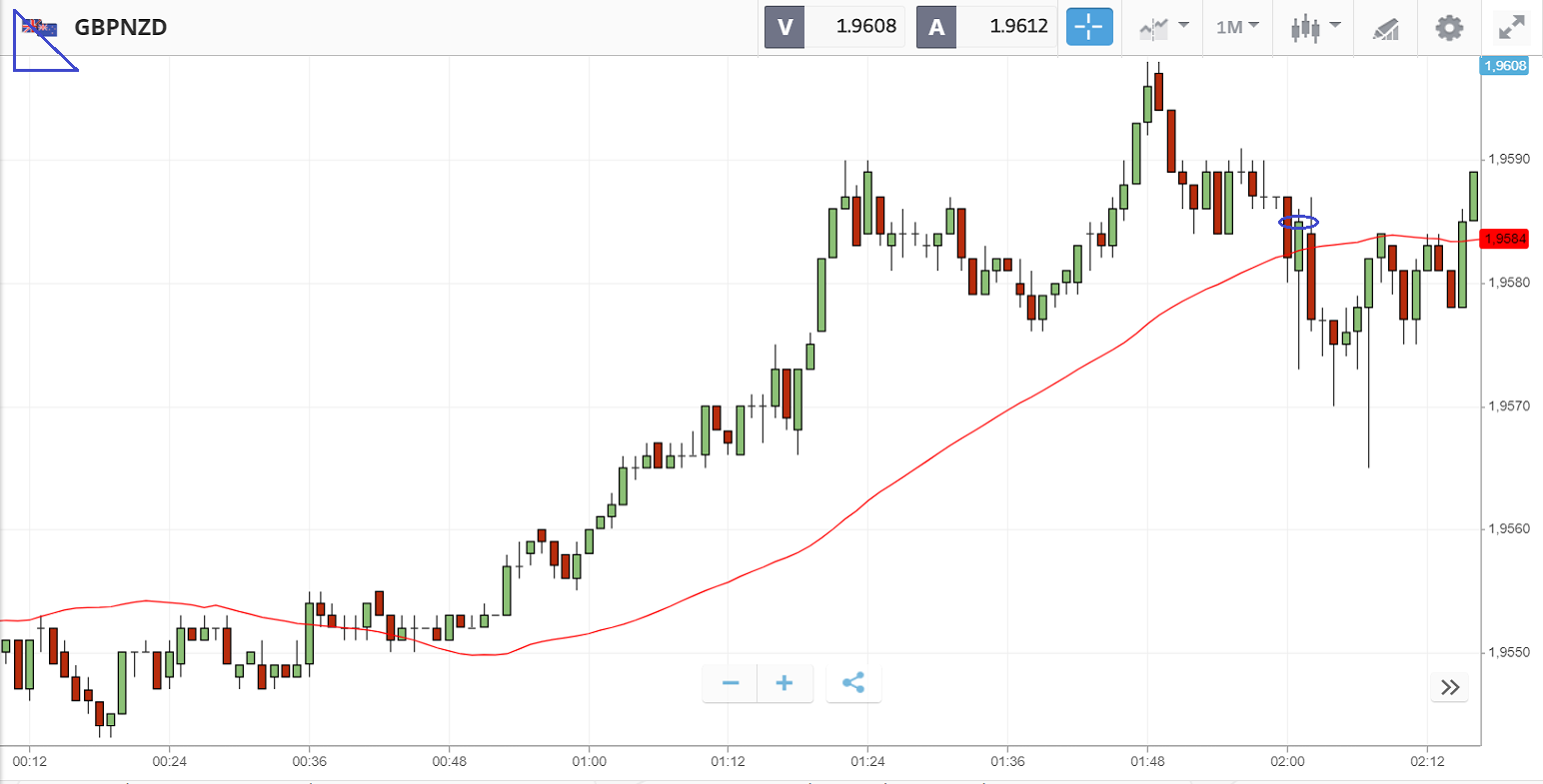Open the indicators comparison dropdown

[1164, 27]
